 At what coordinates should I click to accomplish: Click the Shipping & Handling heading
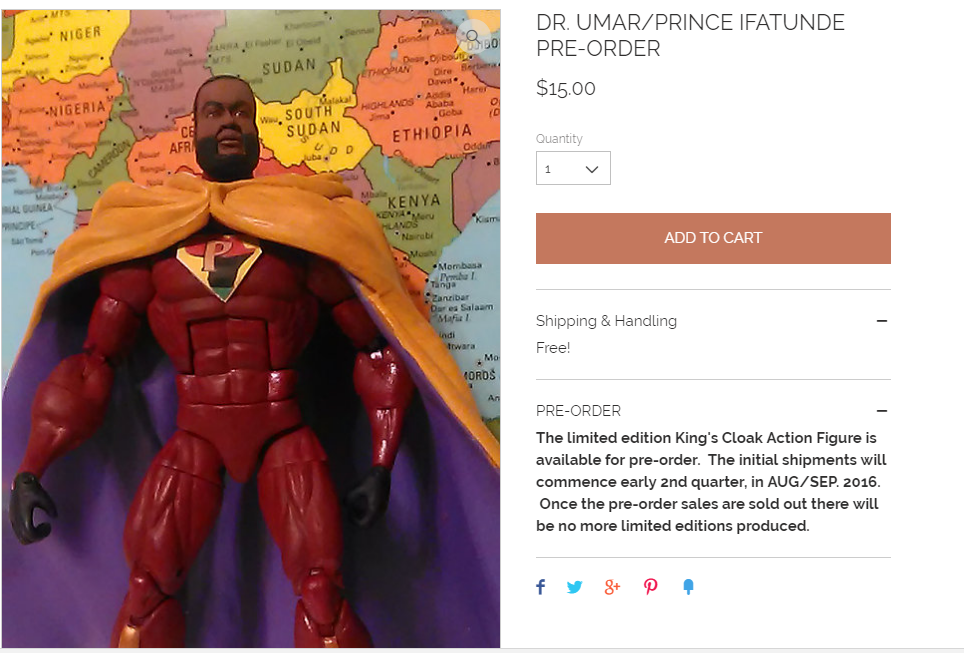click(606, 321)
